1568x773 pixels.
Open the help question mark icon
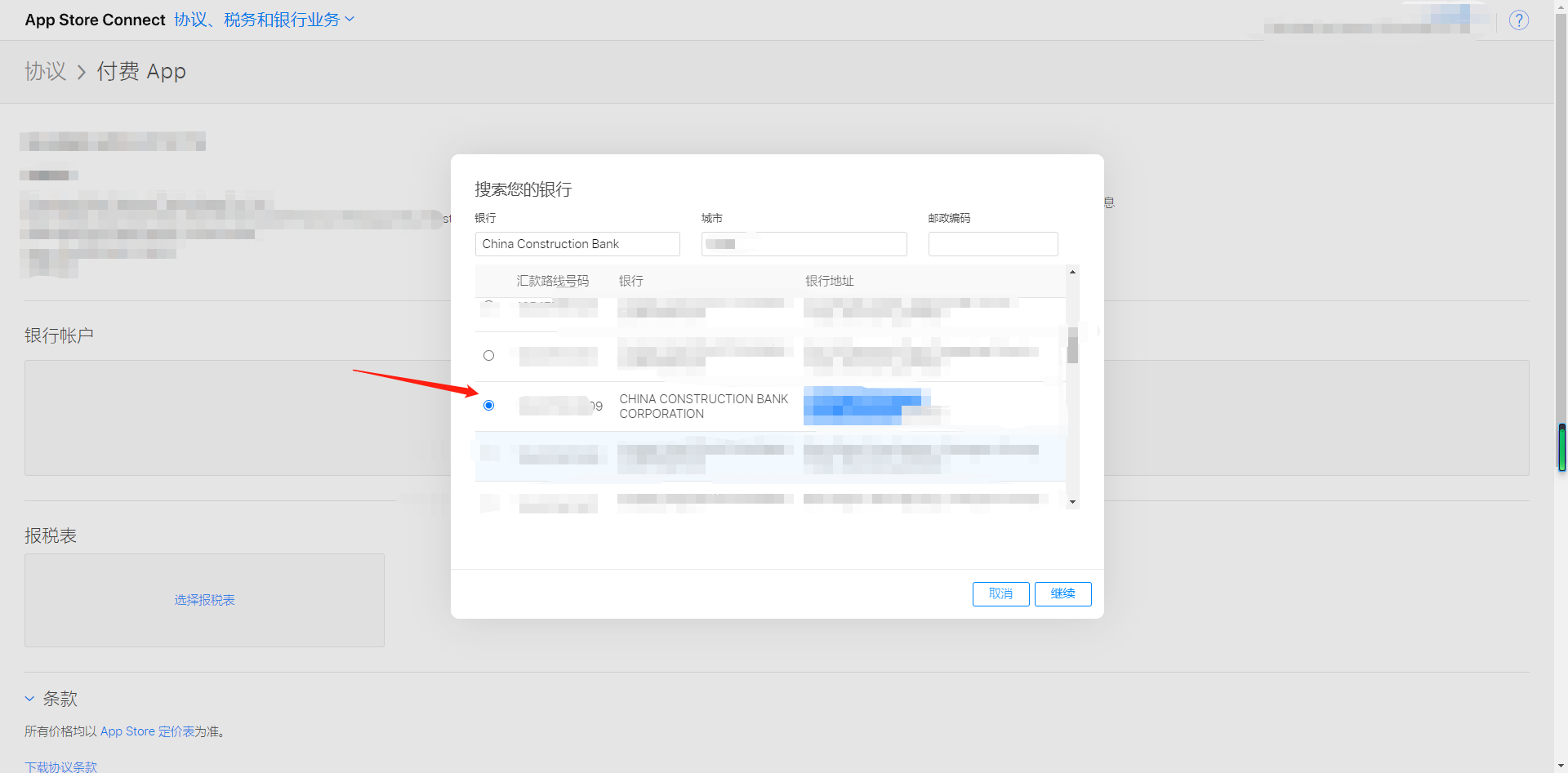pyautogui.click(x=1519, y=20)
